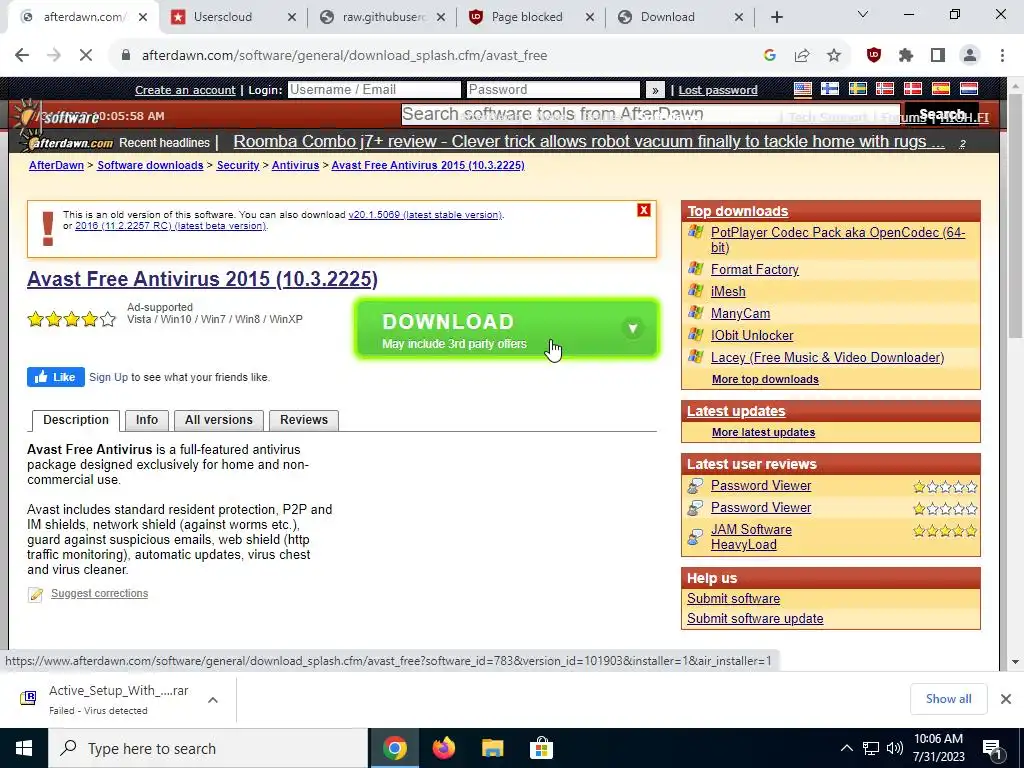Click Submit software update link
This screenshot has height=768, width=1024.
coord(755,618)
